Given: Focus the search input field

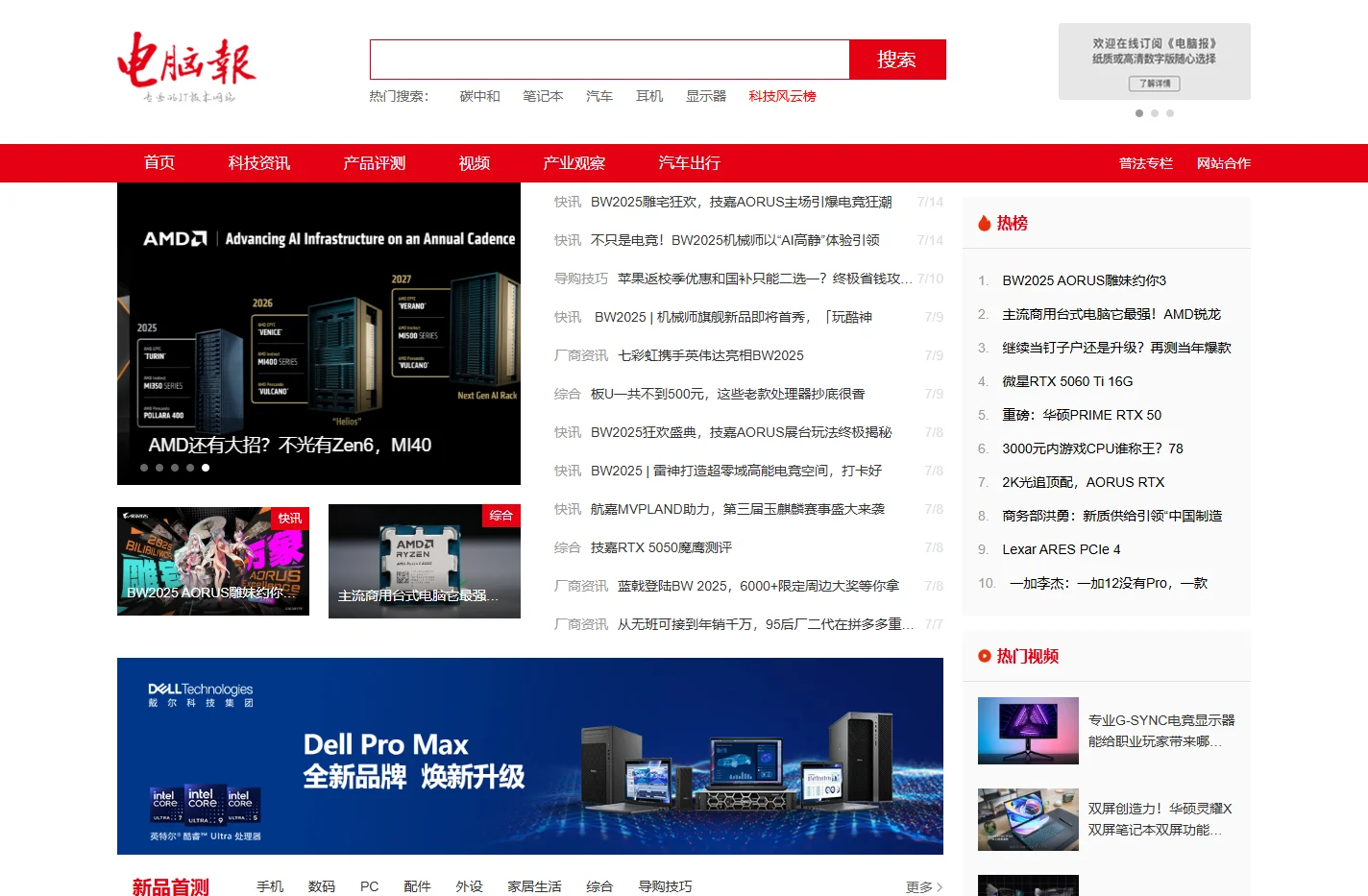Looking at the screenshot, I should 610,60.
